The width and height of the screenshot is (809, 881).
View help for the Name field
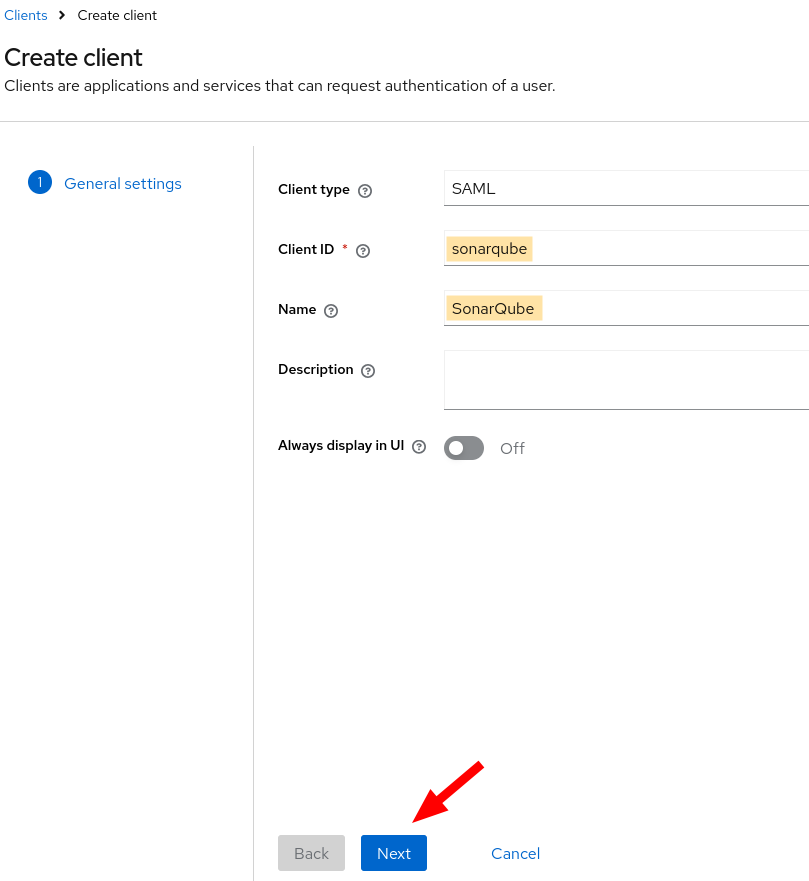pyautogui.click(x=330, y=311)
